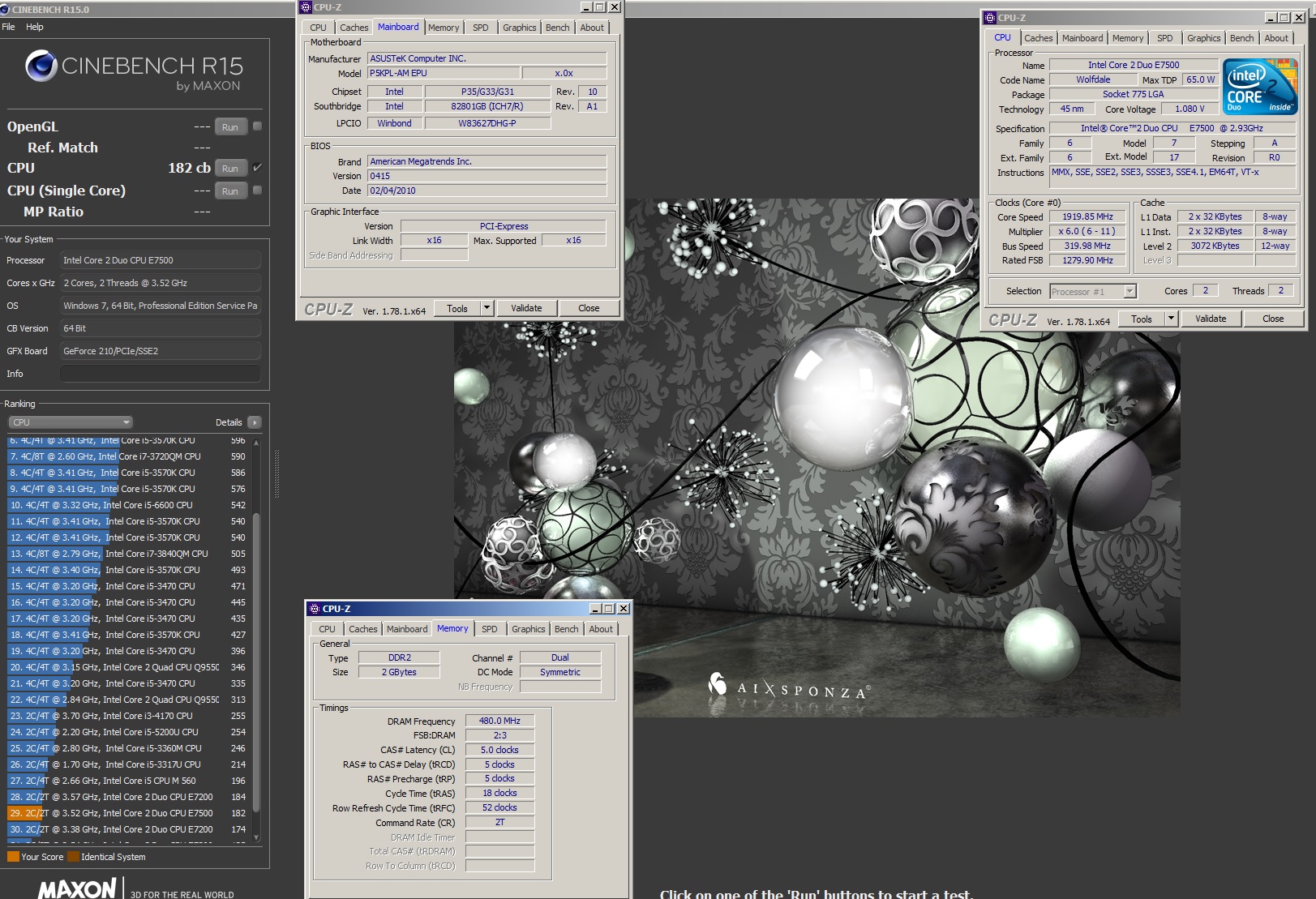Image resolution: width=1316 pixels, height=899 pixels.
Task: Switch to Memory tab in CPU CPU-Z window
Action: click(1128, 38)
